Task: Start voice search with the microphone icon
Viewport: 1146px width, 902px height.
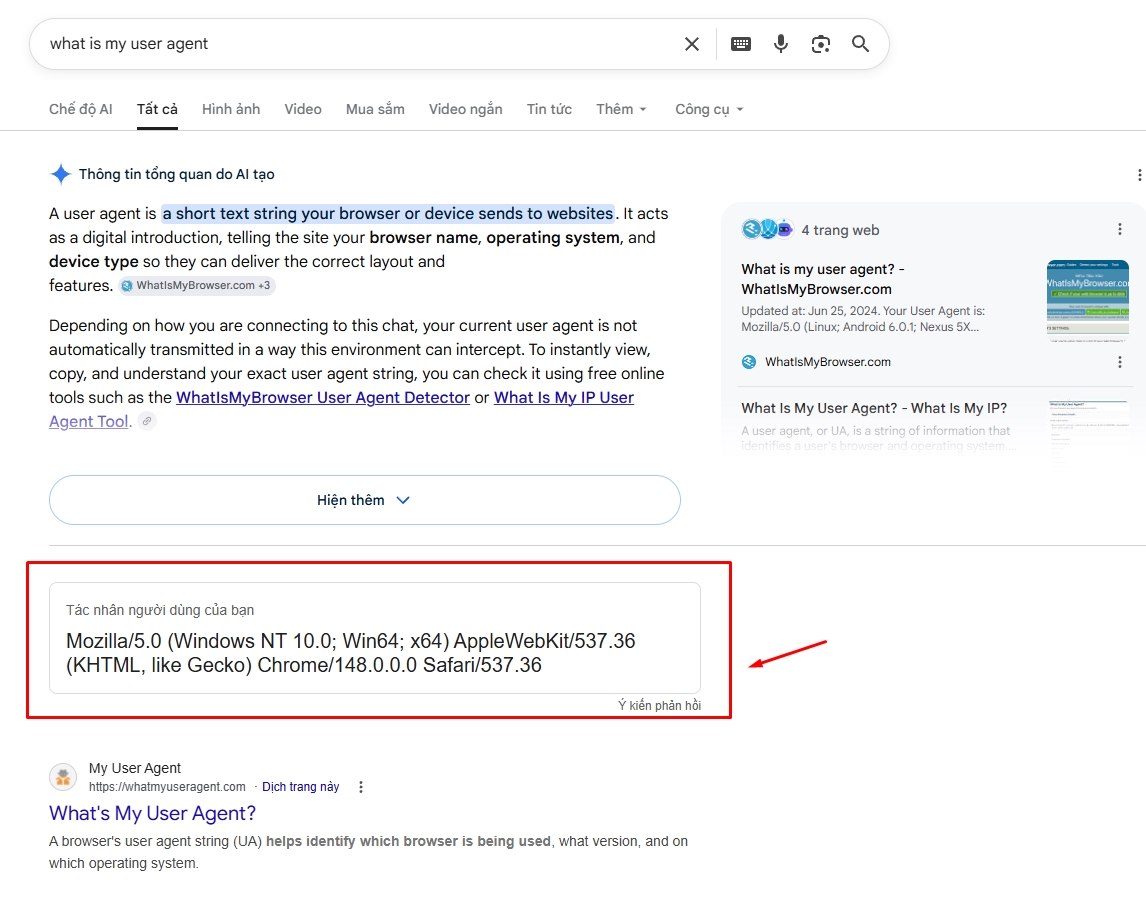Action: point(781,44)
